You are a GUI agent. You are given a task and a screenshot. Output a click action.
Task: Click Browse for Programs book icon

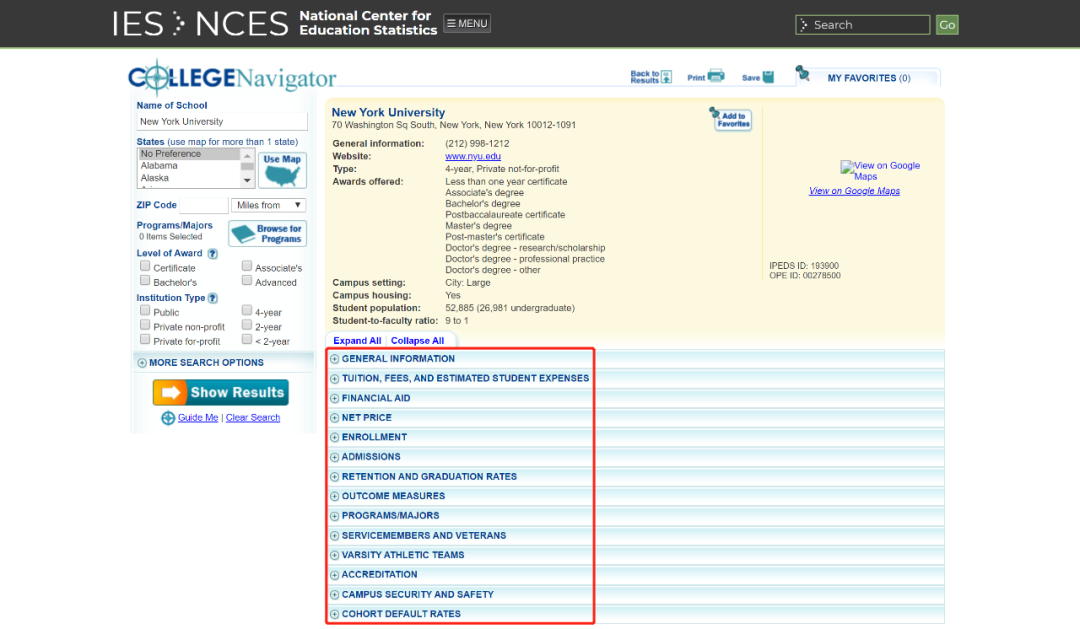[x=267, y=234]
